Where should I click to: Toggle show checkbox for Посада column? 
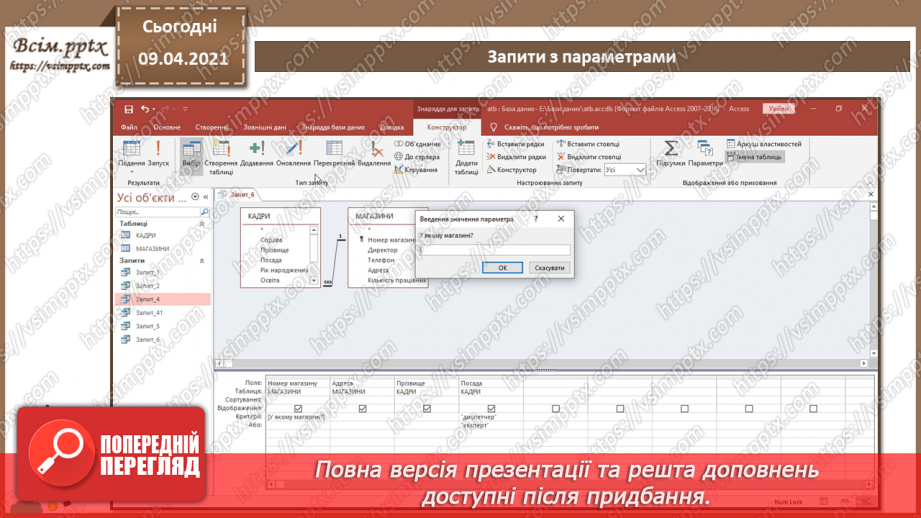[492, 409]
